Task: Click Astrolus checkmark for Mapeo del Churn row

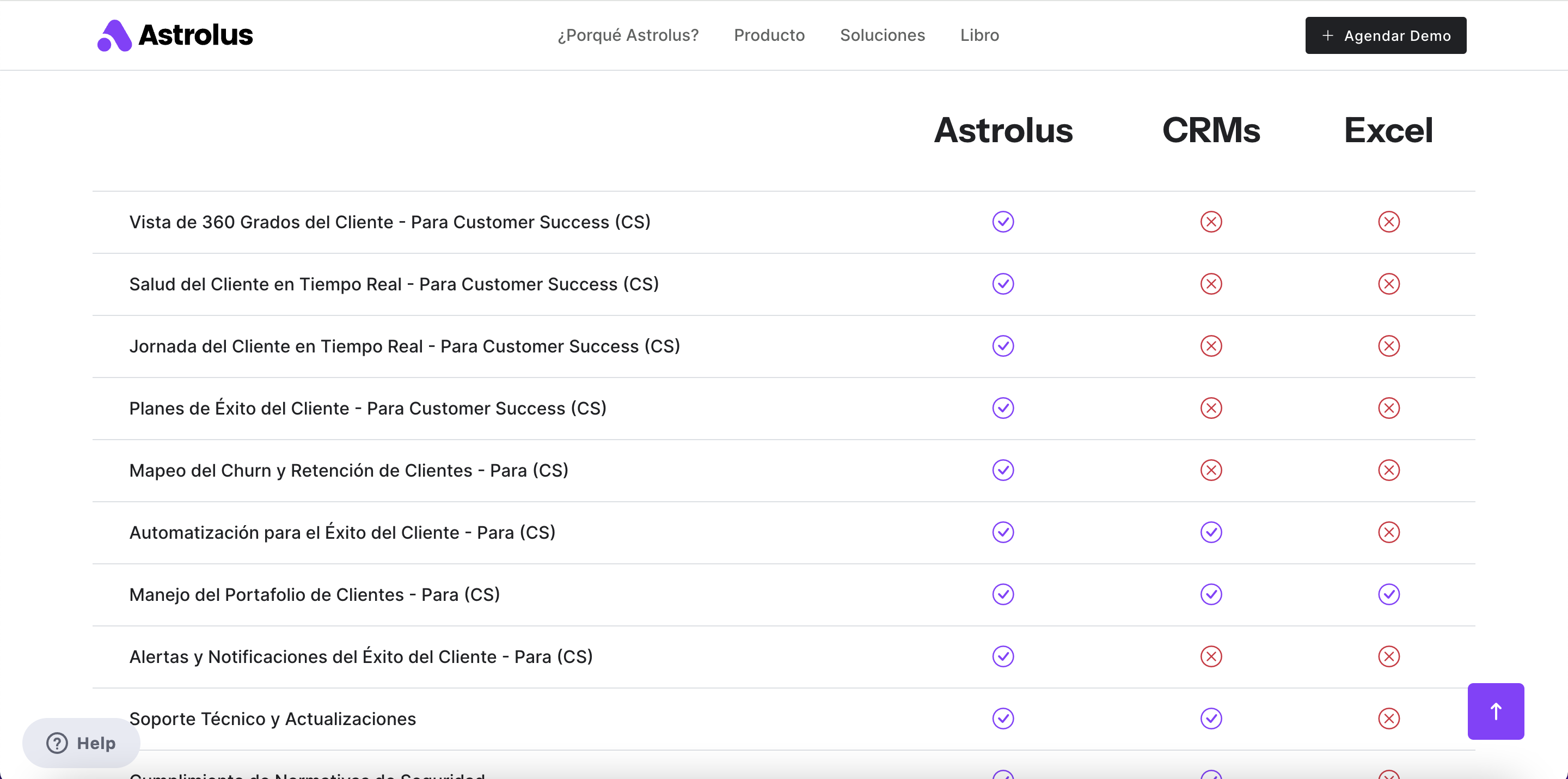Action: [1002, 470]
